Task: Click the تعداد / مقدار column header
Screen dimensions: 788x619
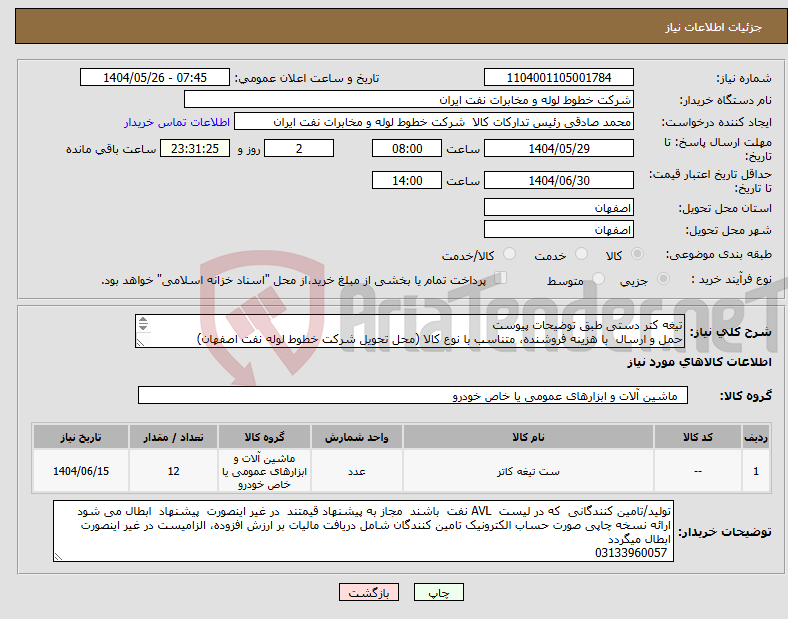Action: coord(173,437)
